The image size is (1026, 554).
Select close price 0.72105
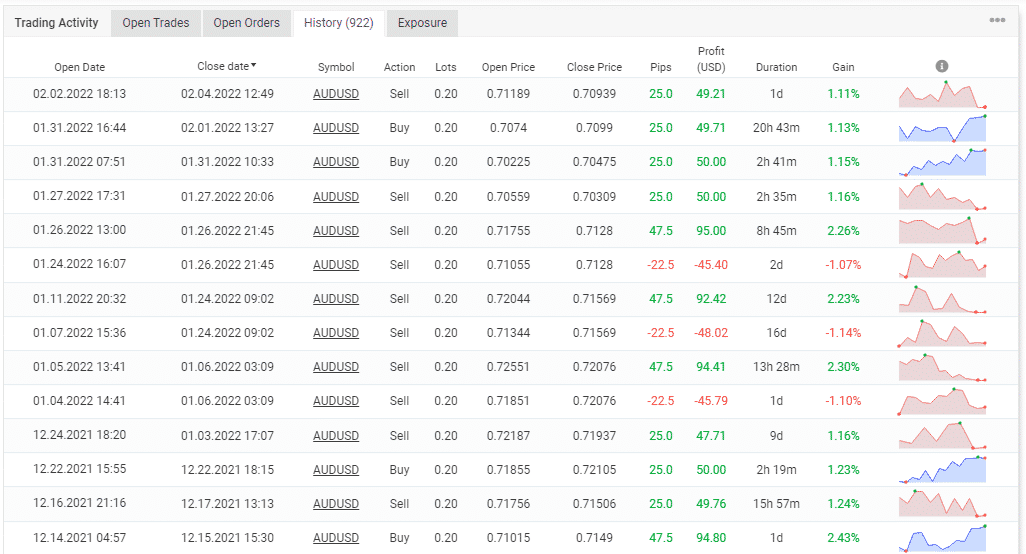(594, 470)
